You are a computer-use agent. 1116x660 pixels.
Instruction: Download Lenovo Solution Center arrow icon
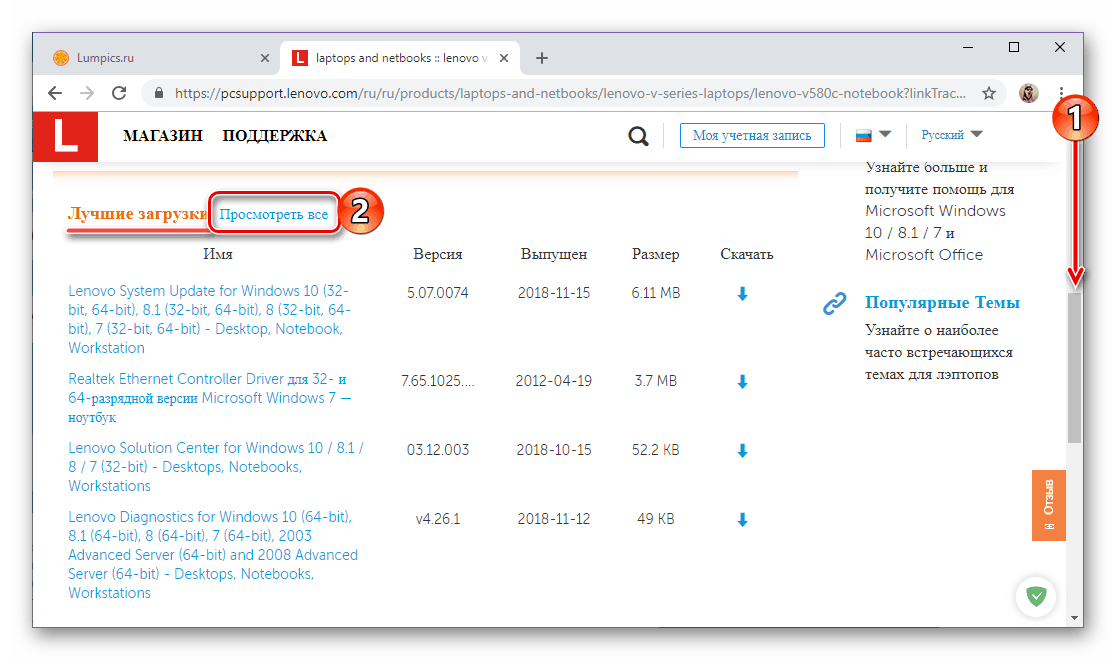click(742, 451)
